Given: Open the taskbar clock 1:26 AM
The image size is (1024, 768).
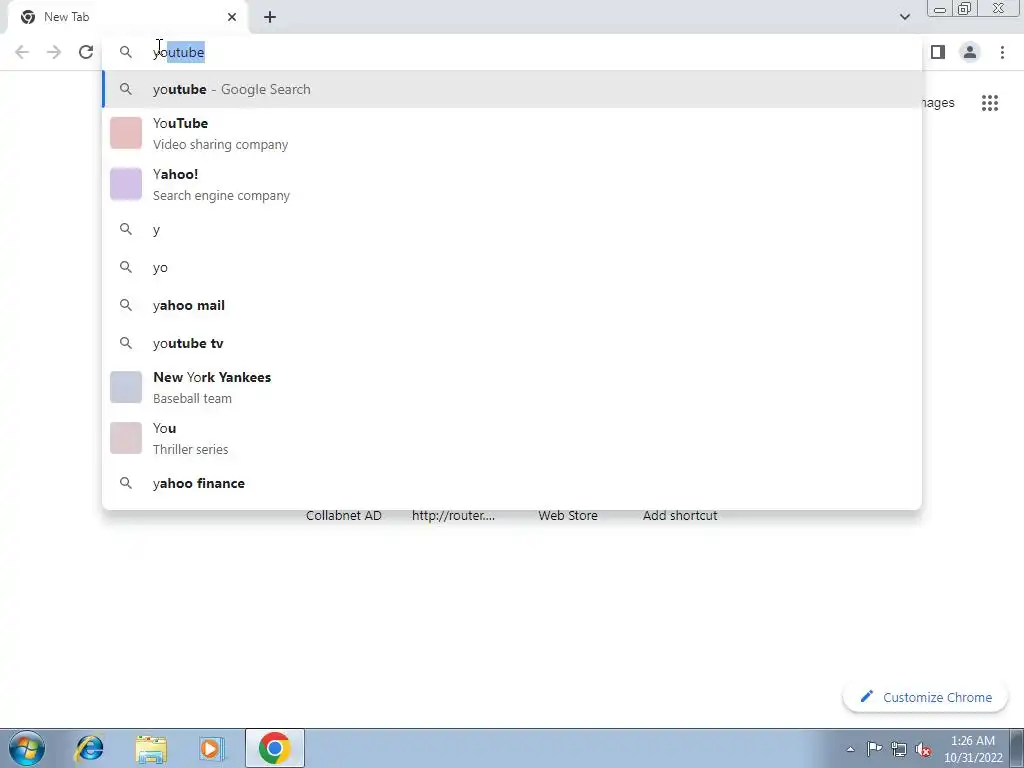Looking at the screenshot, I should click(x=973, y=749).
